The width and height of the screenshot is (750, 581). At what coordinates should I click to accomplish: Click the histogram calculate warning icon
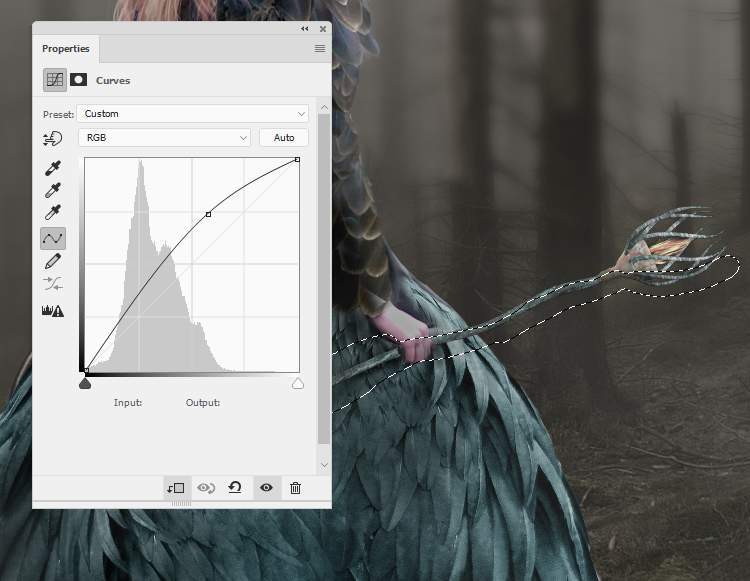(x=53, y=311)
